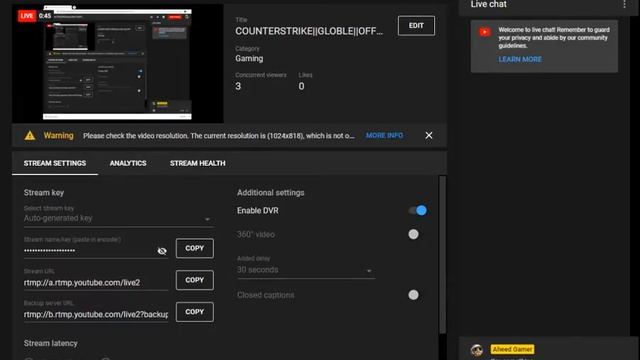This screenshot has height=360, width=640.
Task: Copy the Backup server URL
Action: tap(195, 312)
